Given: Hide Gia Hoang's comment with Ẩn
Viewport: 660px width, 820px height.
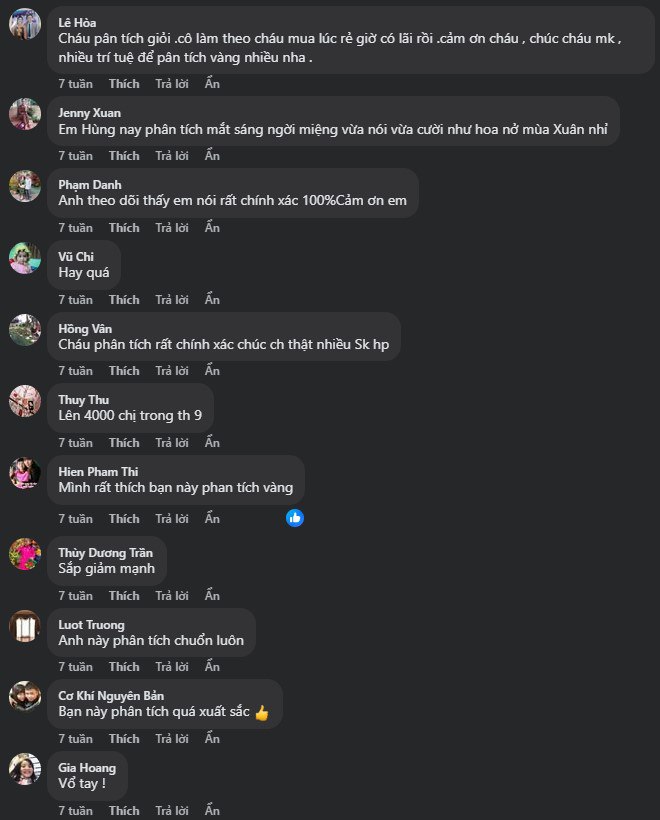Looking at the screenshot, I should click(212, 811).
